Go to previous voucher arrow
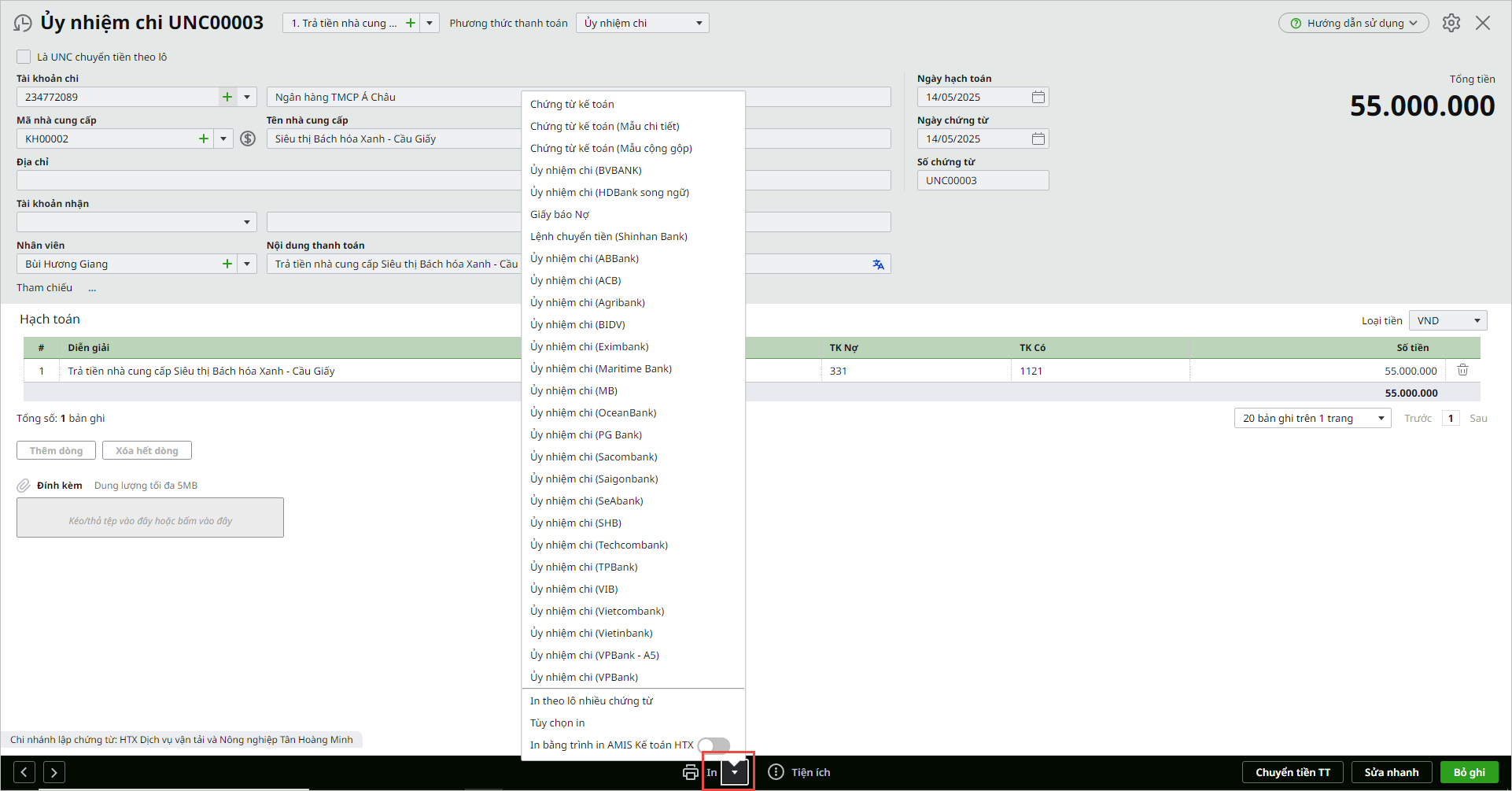Image resolution: width=1512 pixels, height=791 pixels. [24, 772]
